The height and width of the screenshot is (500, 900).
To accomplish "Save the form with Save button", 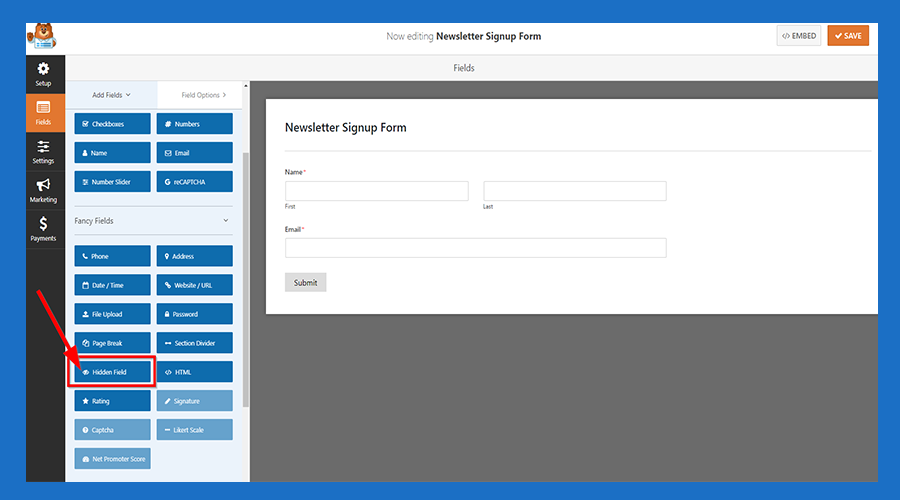I will coord(848,36).
